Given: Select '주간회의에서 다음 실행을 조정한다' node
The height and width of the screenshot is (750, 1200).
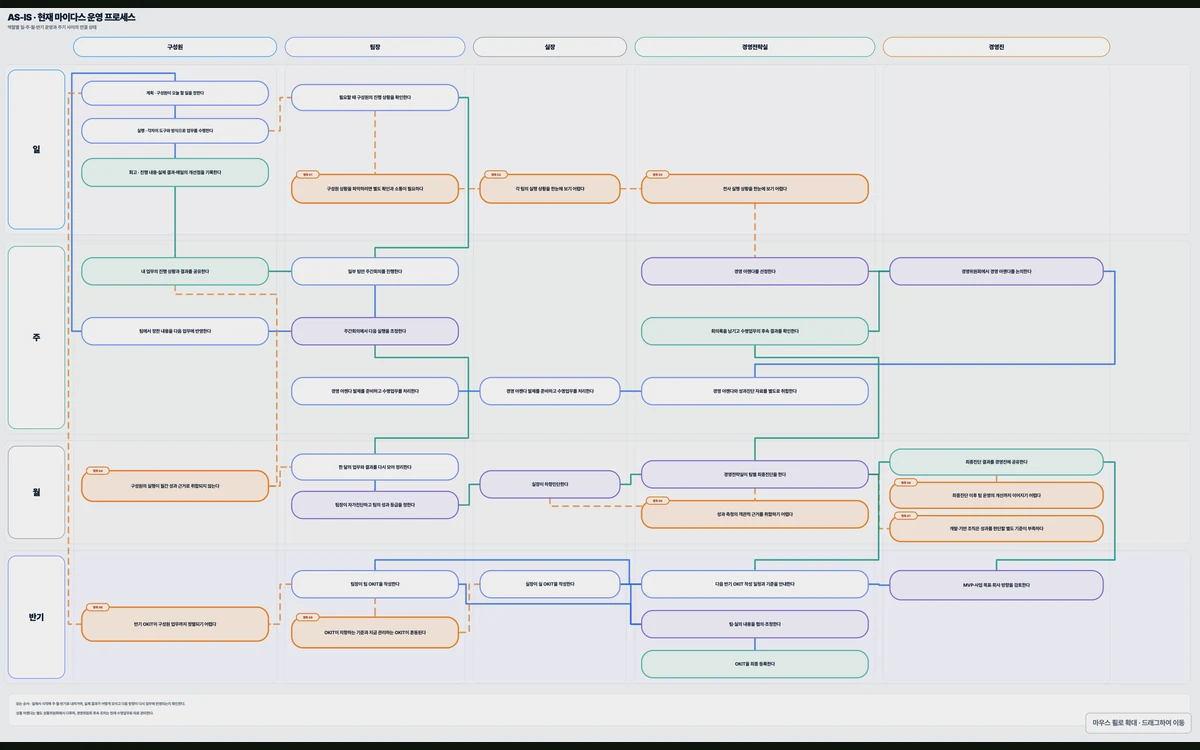Looking at the screenshot, I should (375, 331).
